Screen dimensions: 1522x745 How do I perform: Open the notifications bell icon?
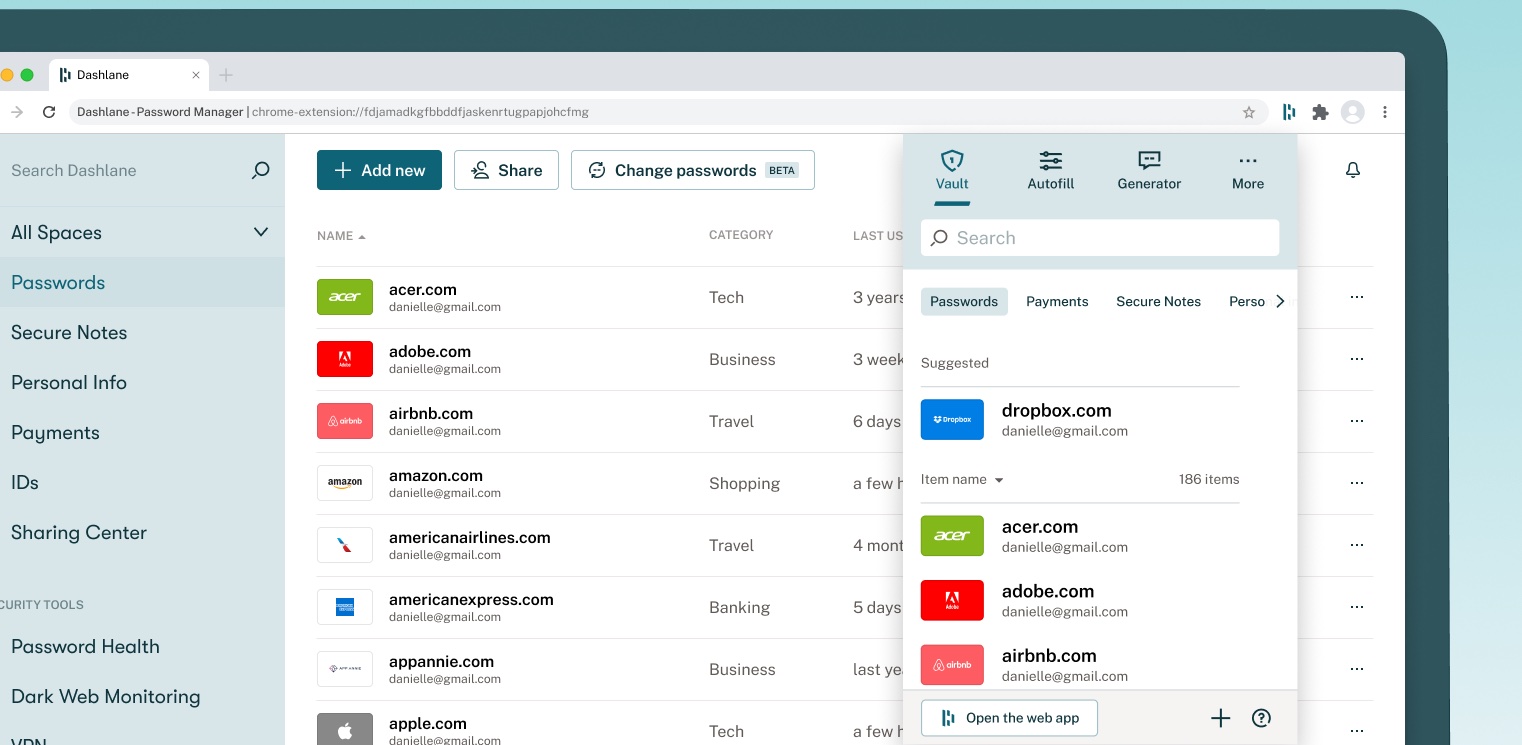coord(1353,170)
